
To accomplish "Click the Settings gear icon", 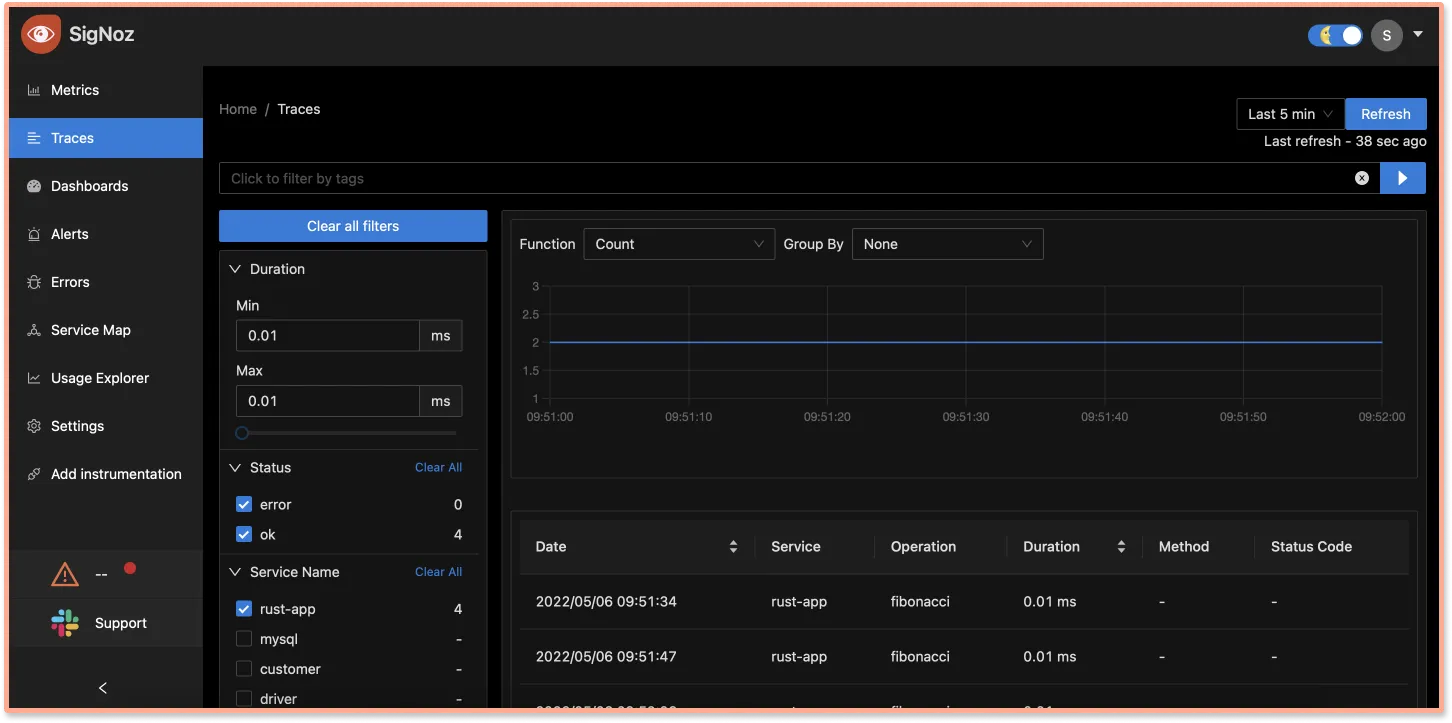I will pyautogui.click(x=34, y=426).
